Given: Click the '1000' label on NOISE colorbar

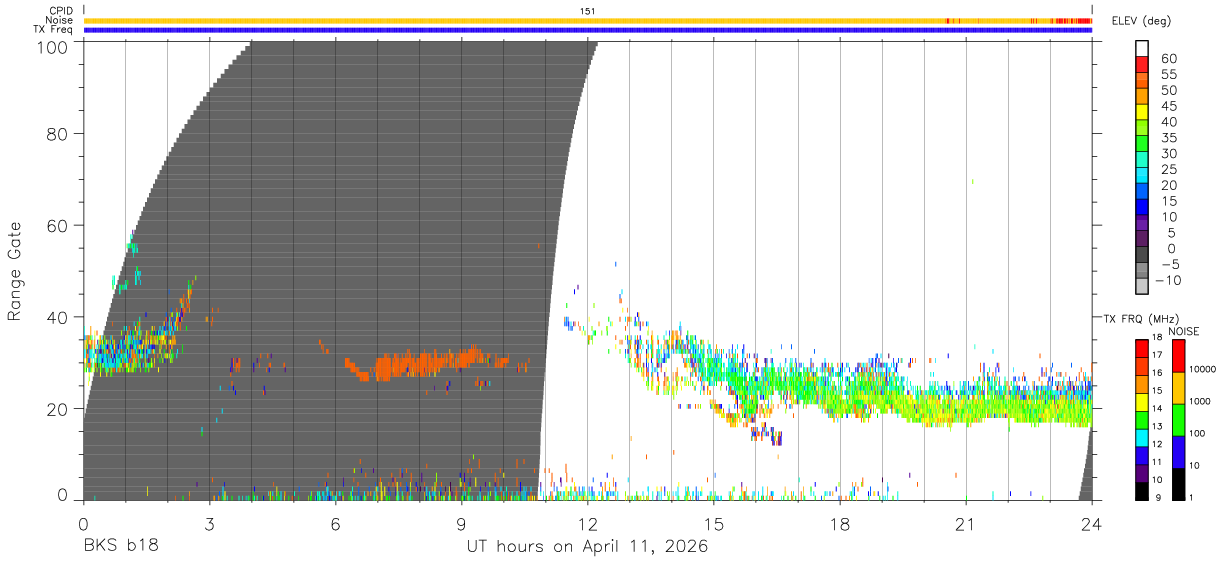Looking at the screenshot, I should click(x=1202, y=401).
